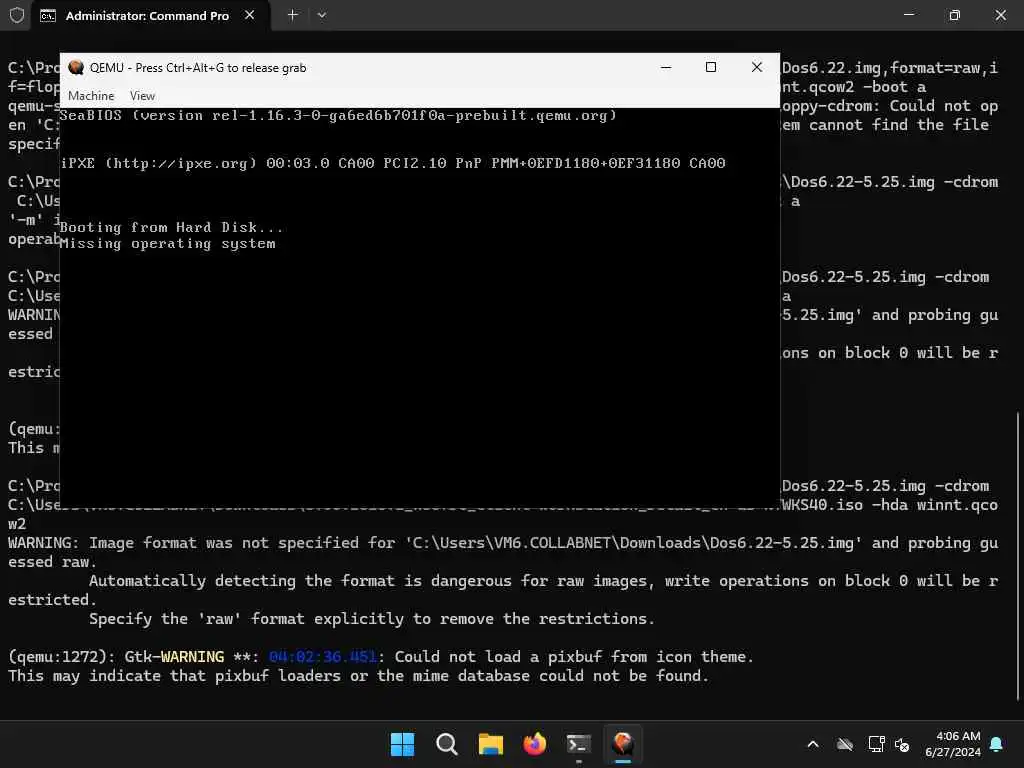The image size is (1024, 768).
Task: Add a new terminal tab
Action: pyautogui.click(x=293, y=15)
